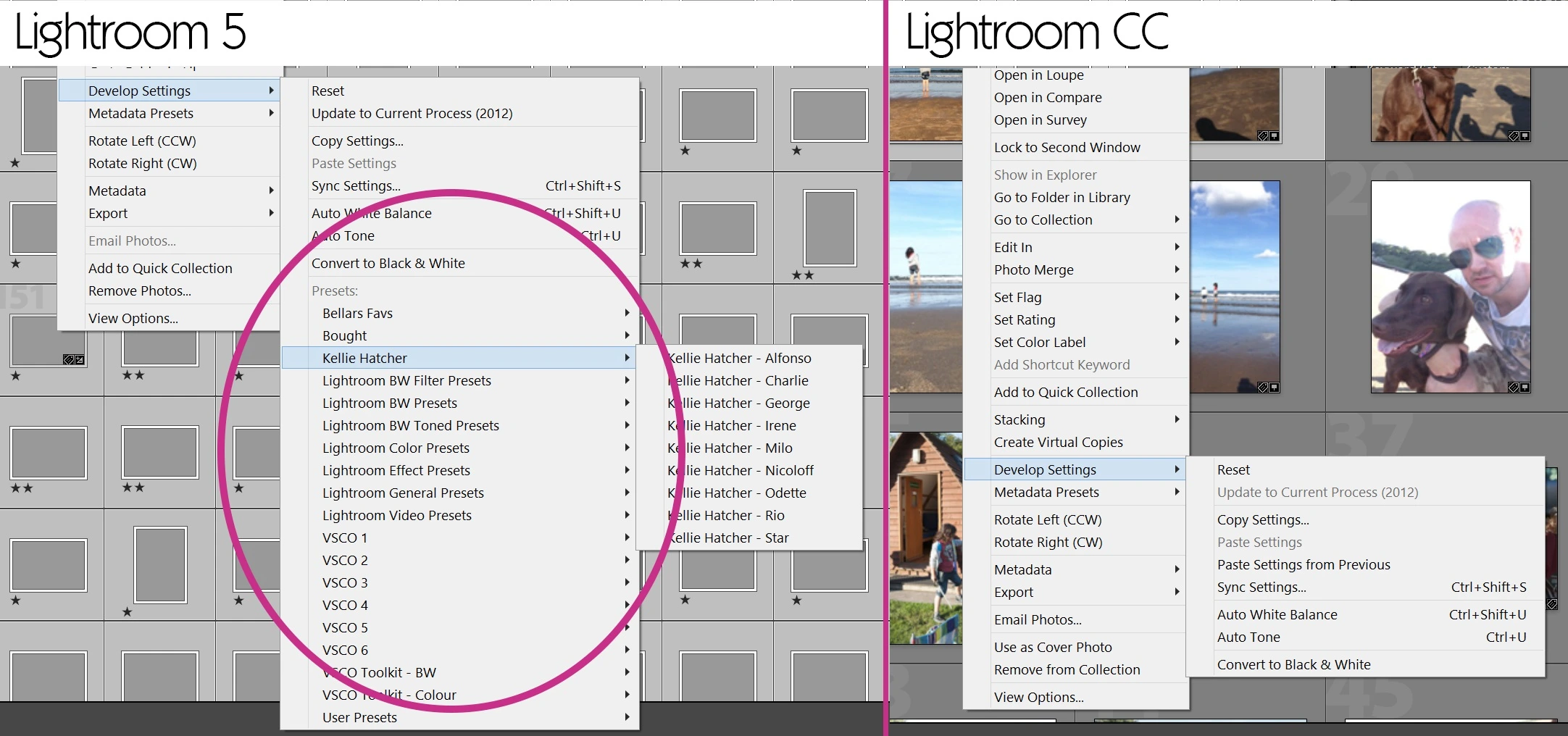
Task: Expand Lightroom BW Toned Presets folder
Action: 460,425
